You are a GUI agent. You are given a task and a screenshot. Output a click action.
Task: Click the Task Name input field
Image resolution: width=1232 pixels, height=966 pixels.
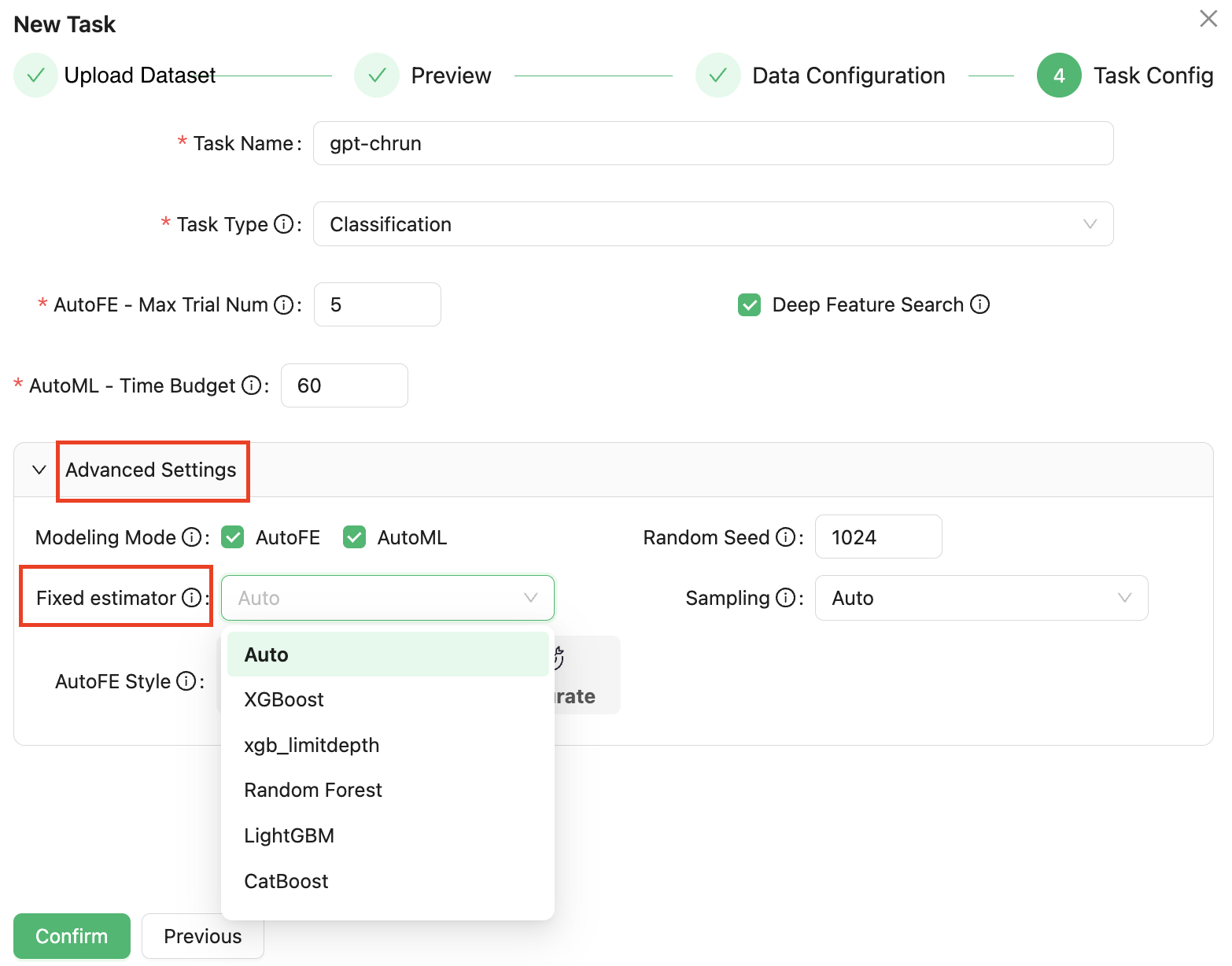[x=713, y=143]
